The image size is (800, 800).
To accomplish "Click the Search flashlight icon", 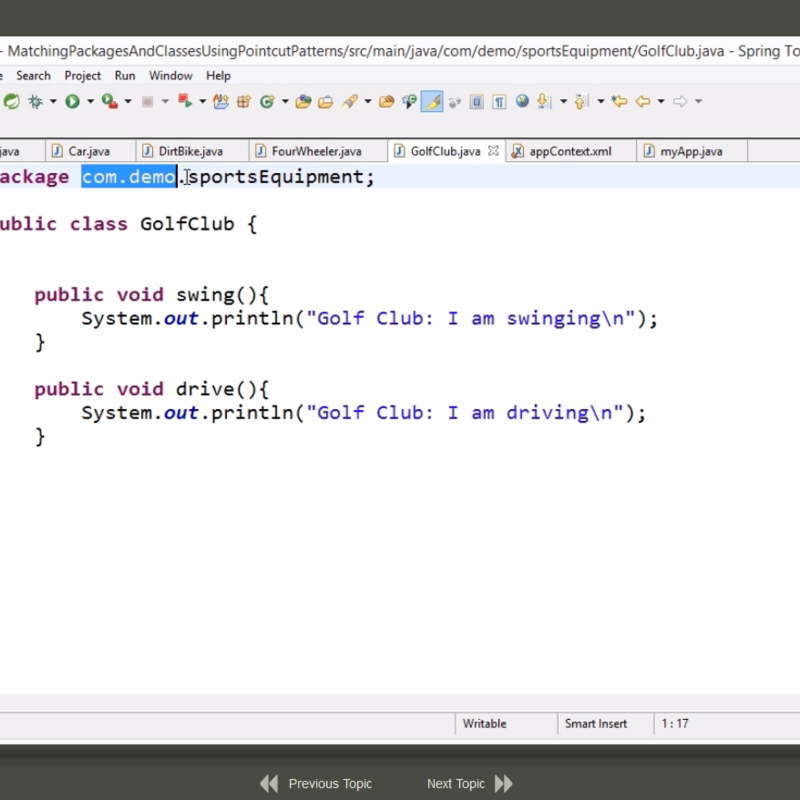I will (x=349, y=102).
